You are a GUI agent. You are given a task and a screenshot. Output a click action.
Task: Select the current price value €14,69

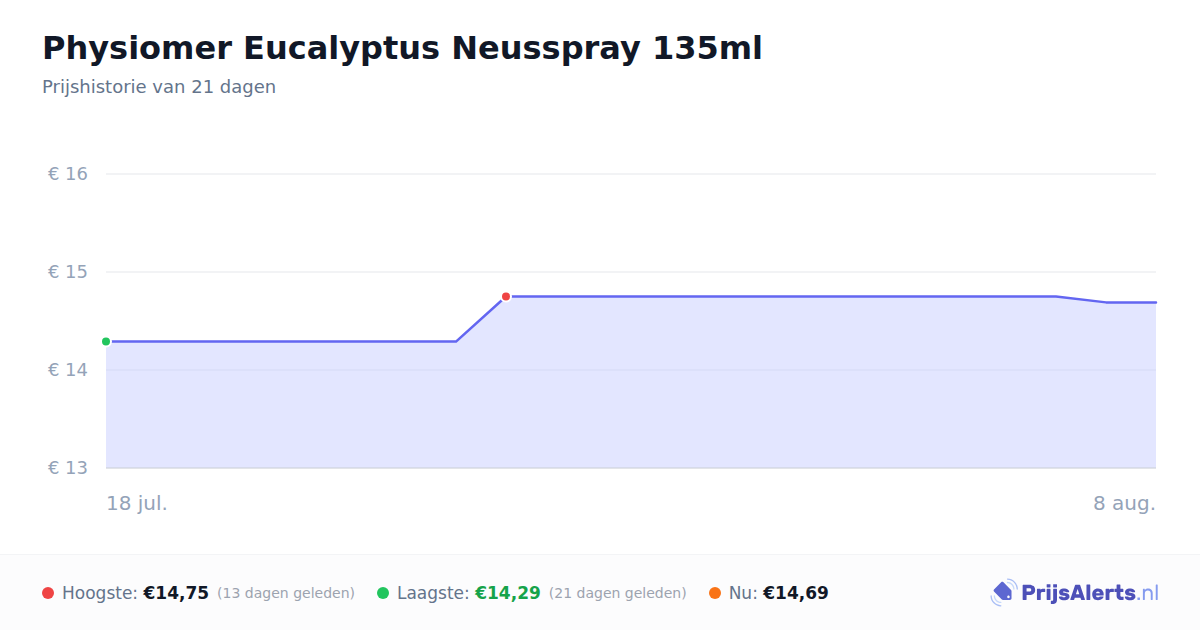pyautogui.click(x=796, y=593)
